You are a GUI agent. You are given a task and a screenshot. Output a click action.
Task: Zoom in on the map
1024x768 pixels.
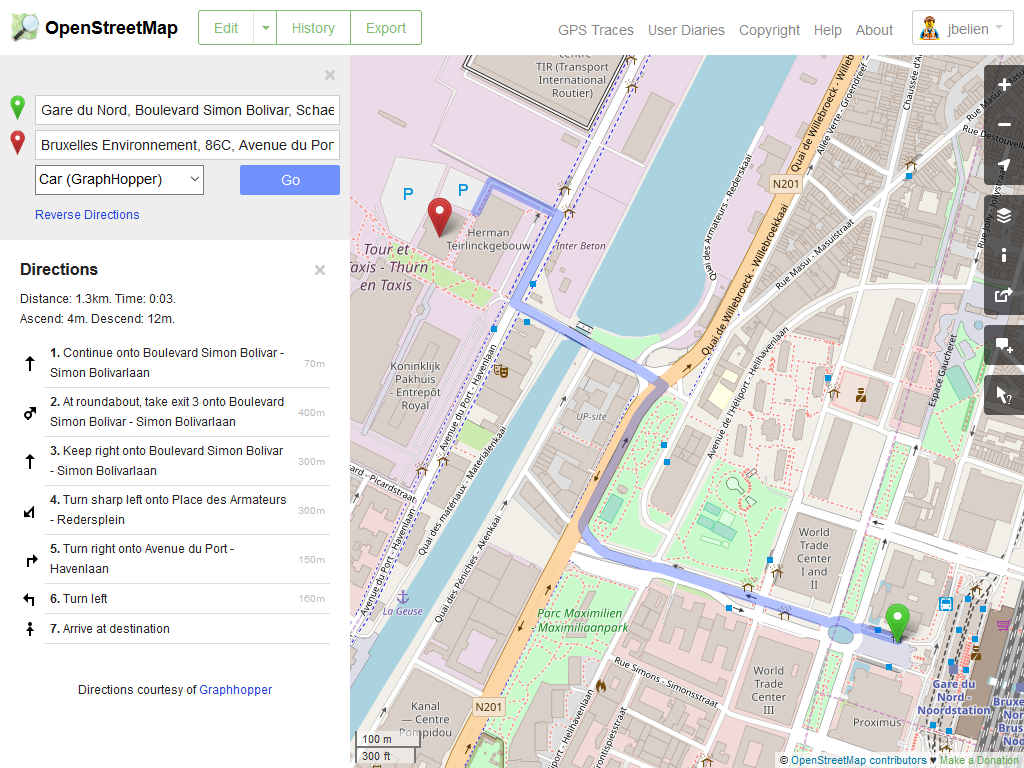pyautogui.click(x=1004, y=85)
